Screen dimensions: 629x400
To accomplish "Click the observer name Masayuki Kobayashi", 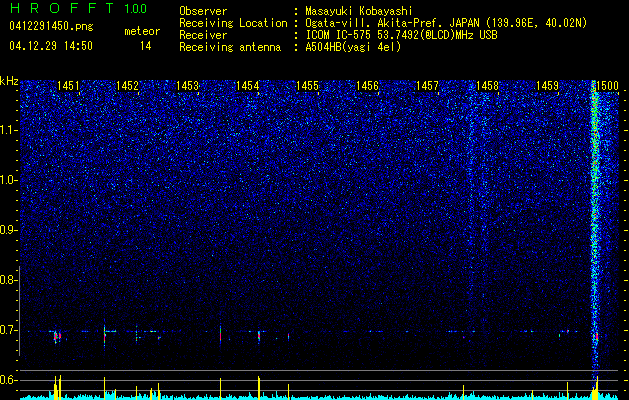I will pyautogui.click(x=359, y=11).
